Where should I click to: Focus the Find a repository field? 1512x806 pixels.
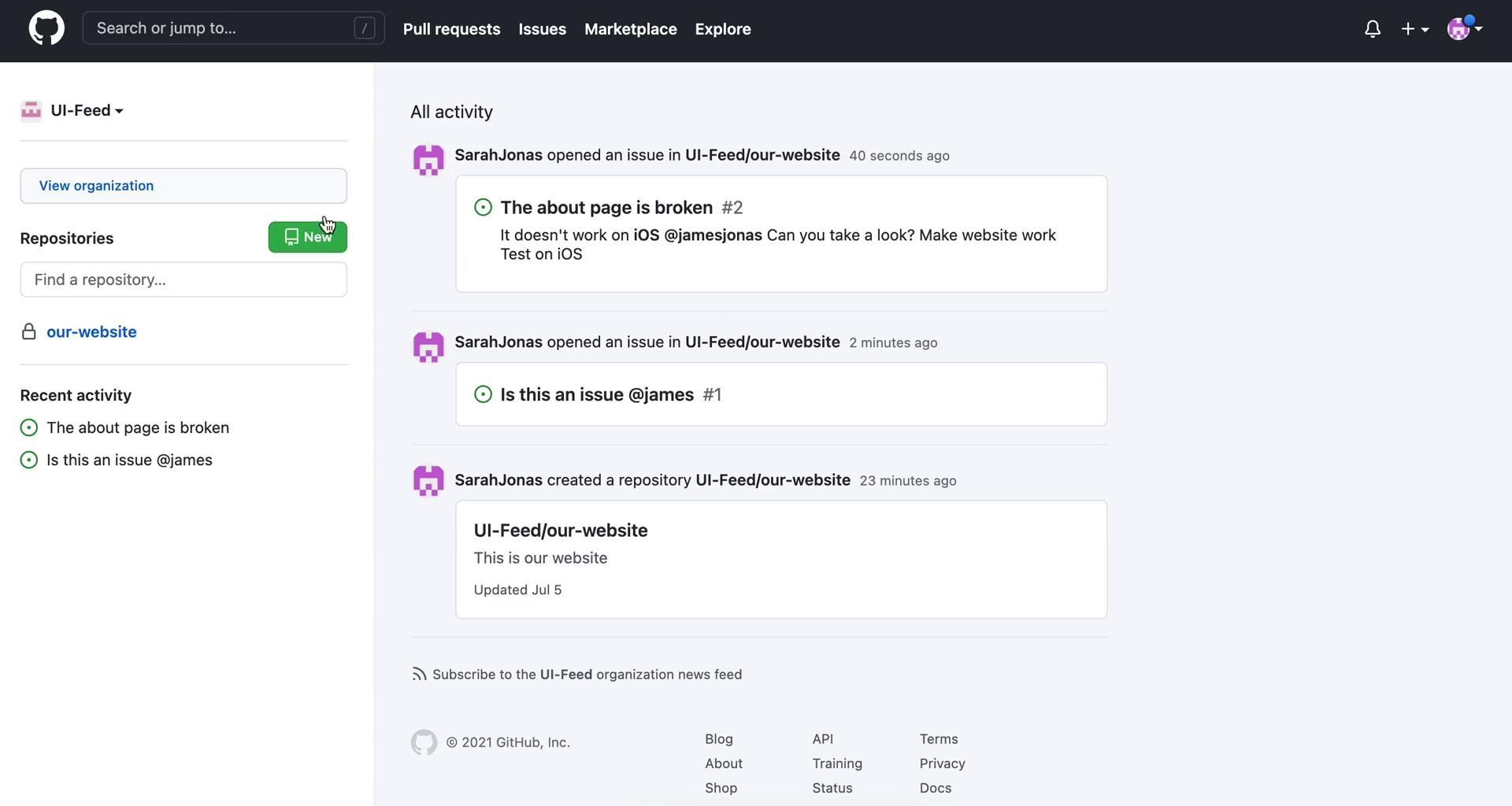(183, 280)
